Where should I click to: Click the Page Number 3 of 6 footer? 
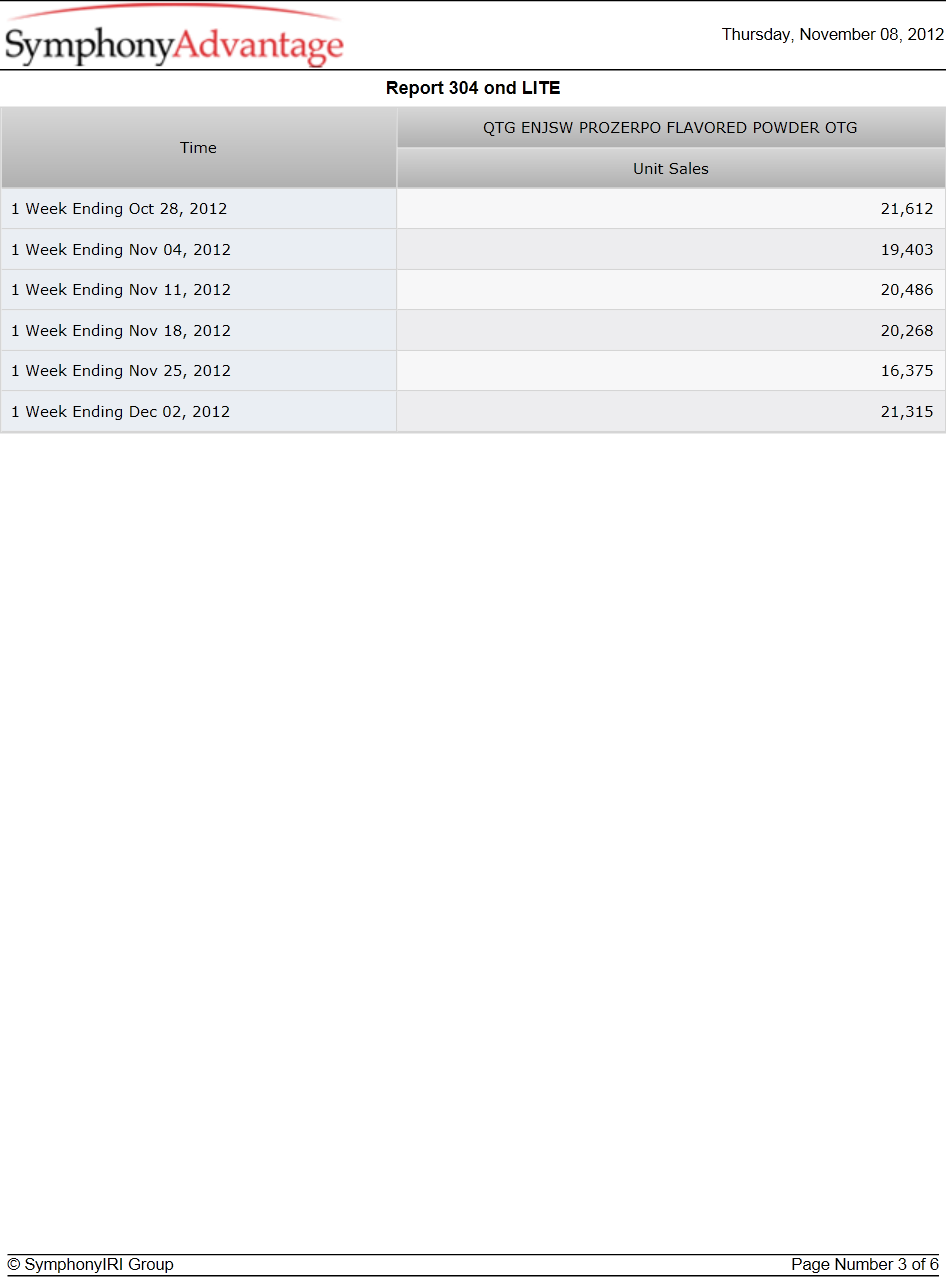click(x=865, y=1265)
